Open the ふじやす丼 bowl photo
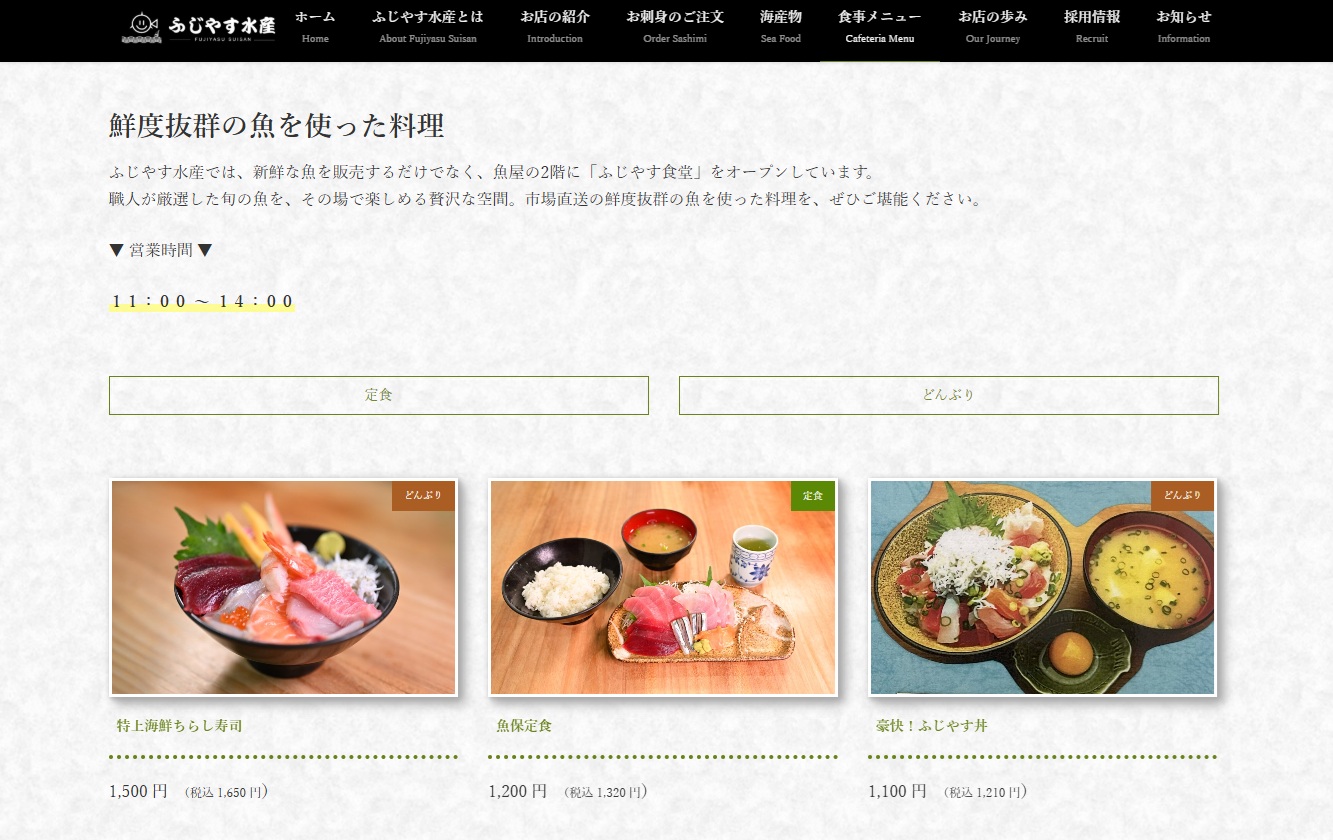1333x840 pixels. (1043, 587)
